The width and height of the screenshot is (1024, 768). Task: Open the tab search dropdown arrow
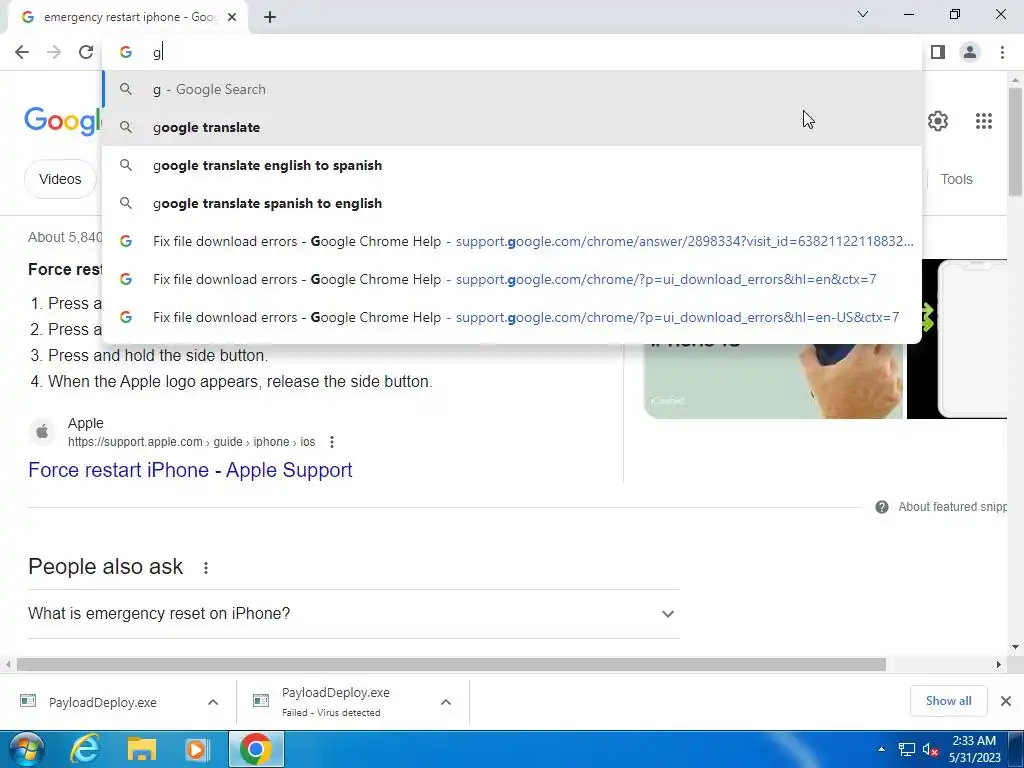coord(863,14)
